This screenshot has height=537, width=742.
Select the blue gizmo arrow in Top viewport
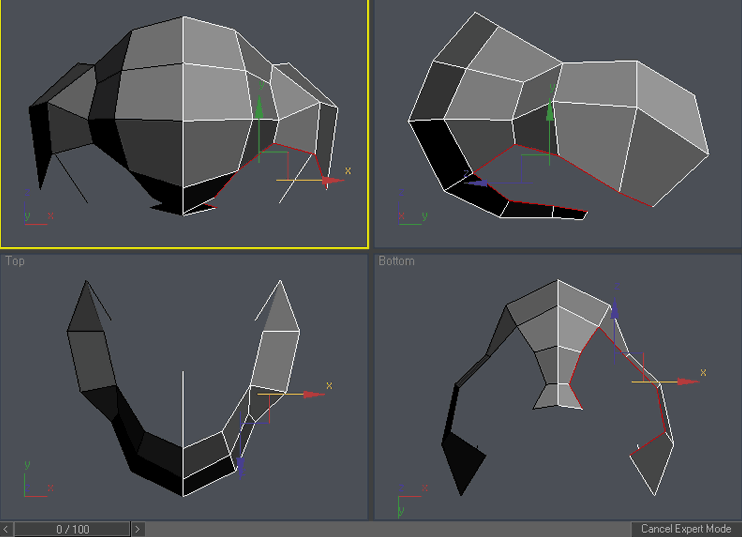241,463
